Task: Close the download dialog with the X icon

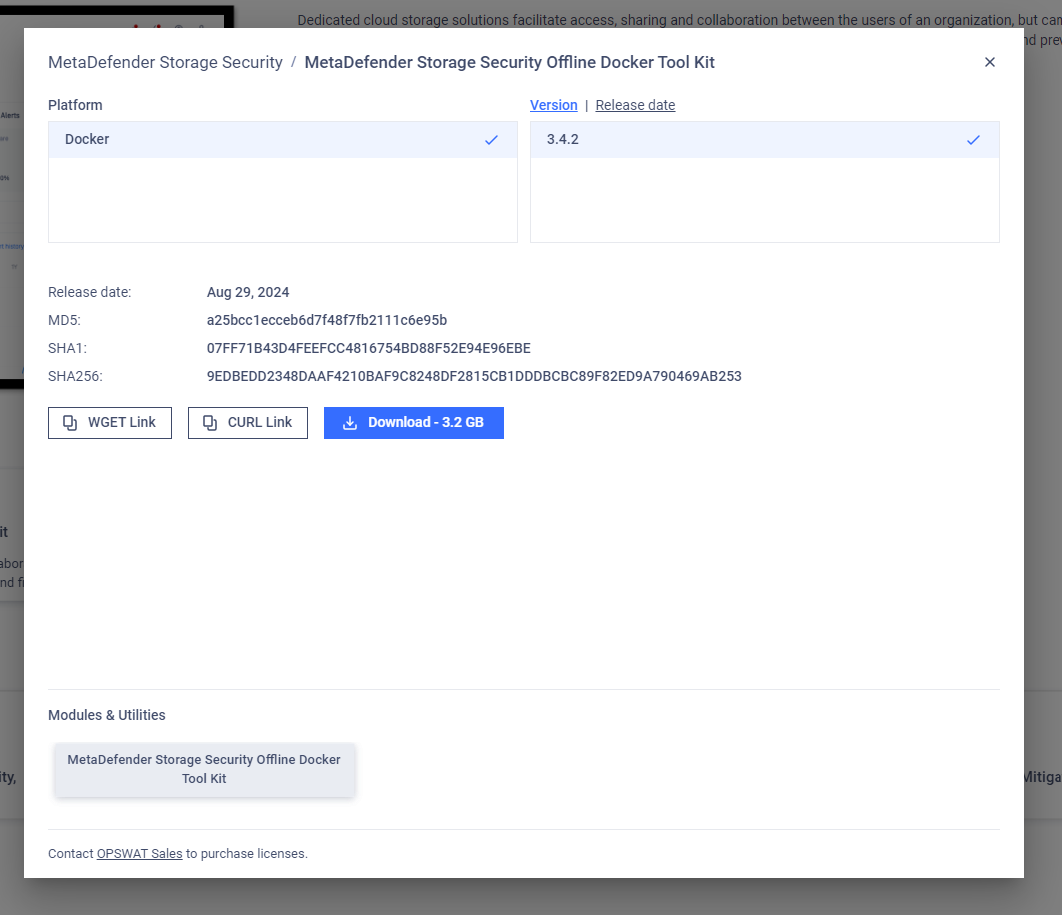Action: (990, 62)
